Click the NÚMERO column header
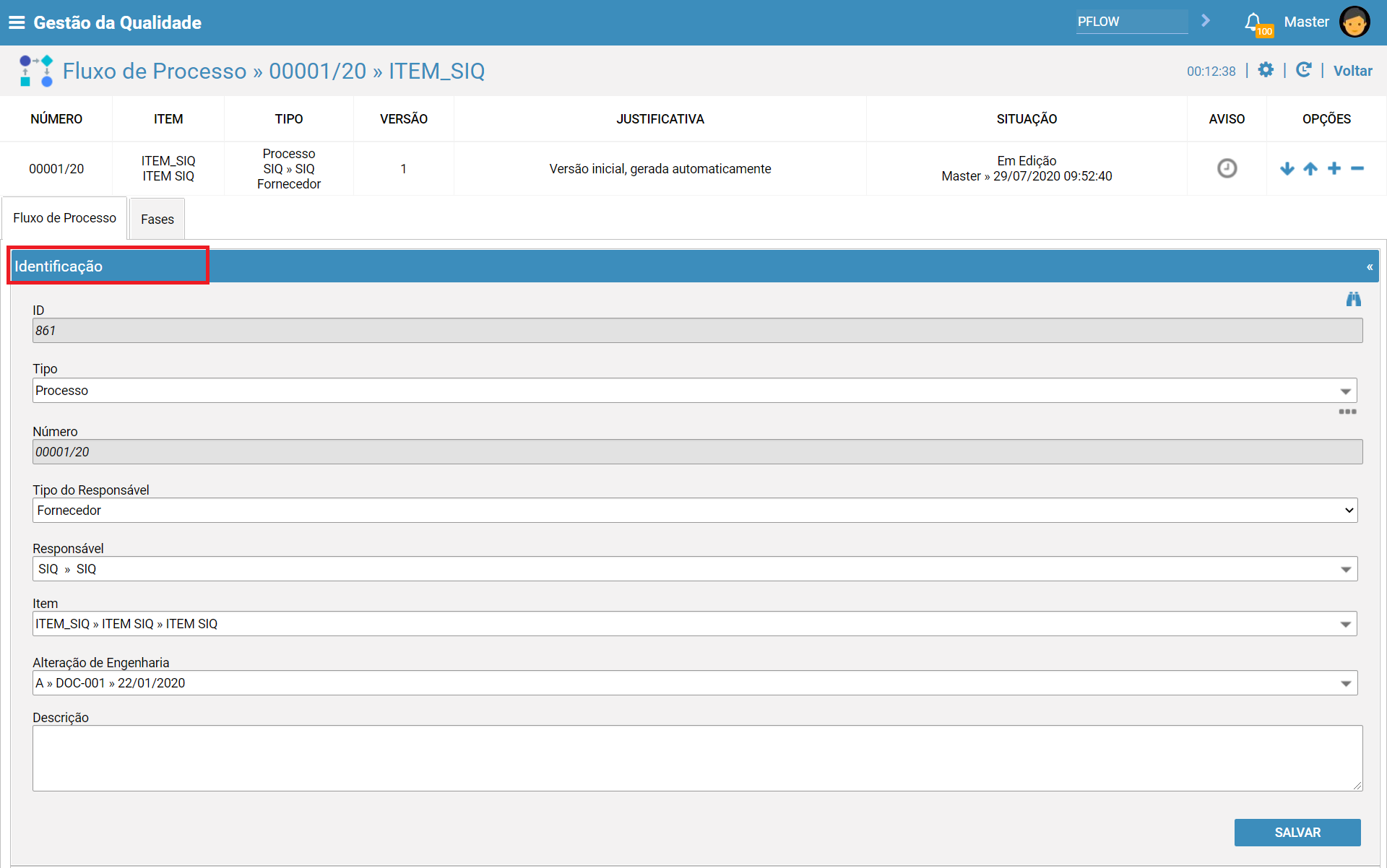 (56, 119)
